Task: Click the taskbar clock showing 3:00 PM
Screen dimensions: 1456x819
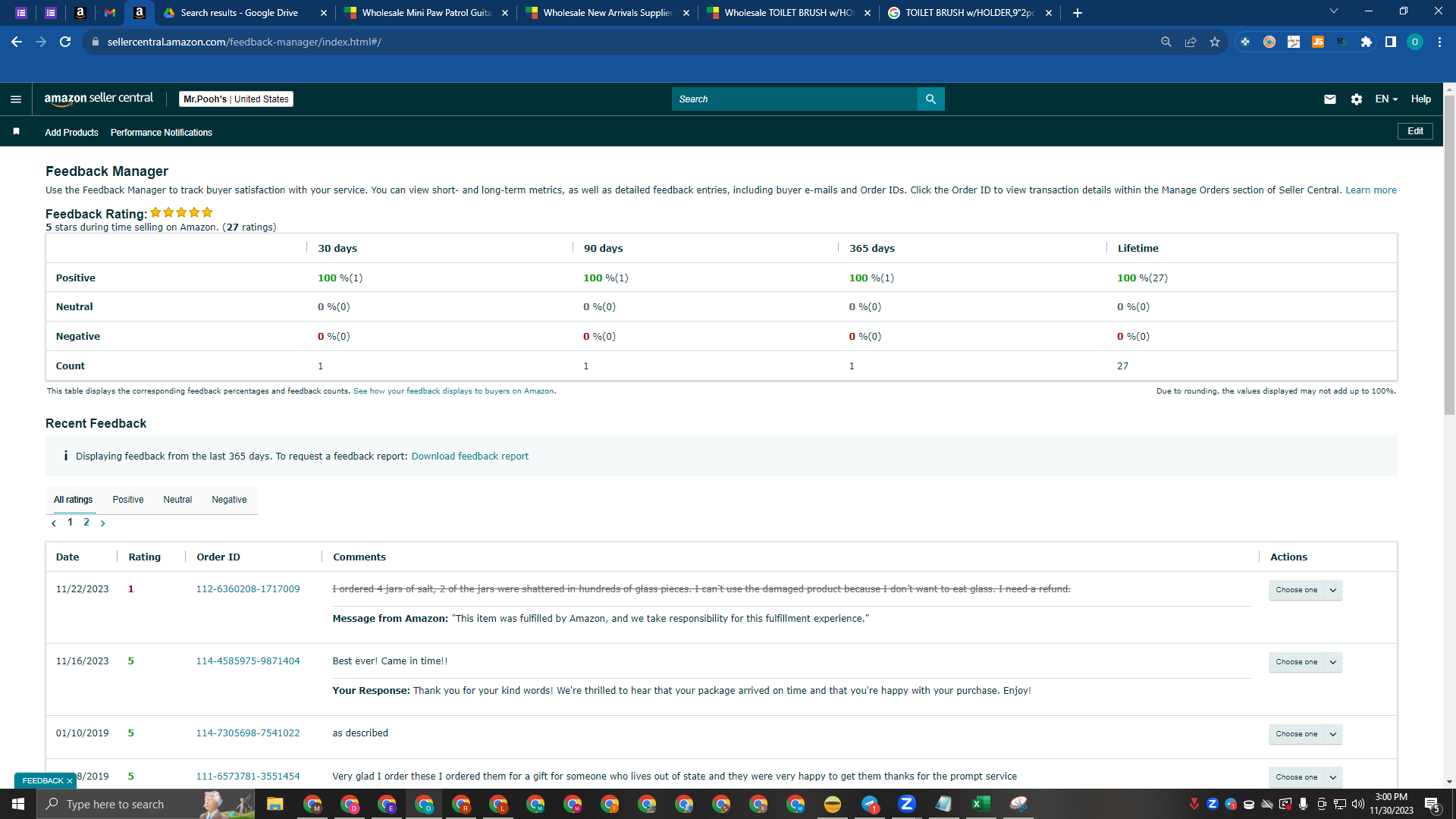Action: [1391, 804]
